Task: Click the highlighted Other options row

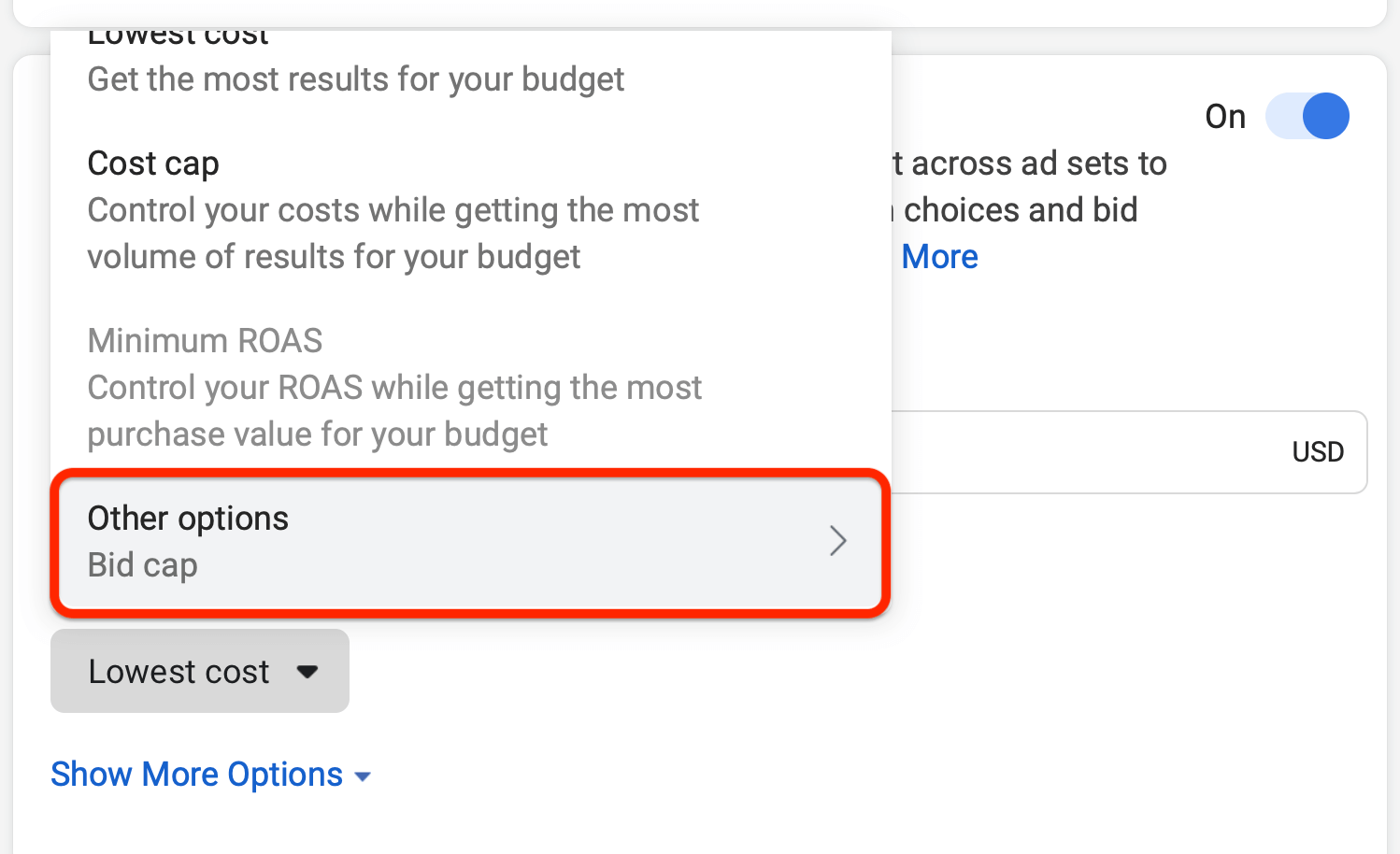Action: (x=467, y=541)
